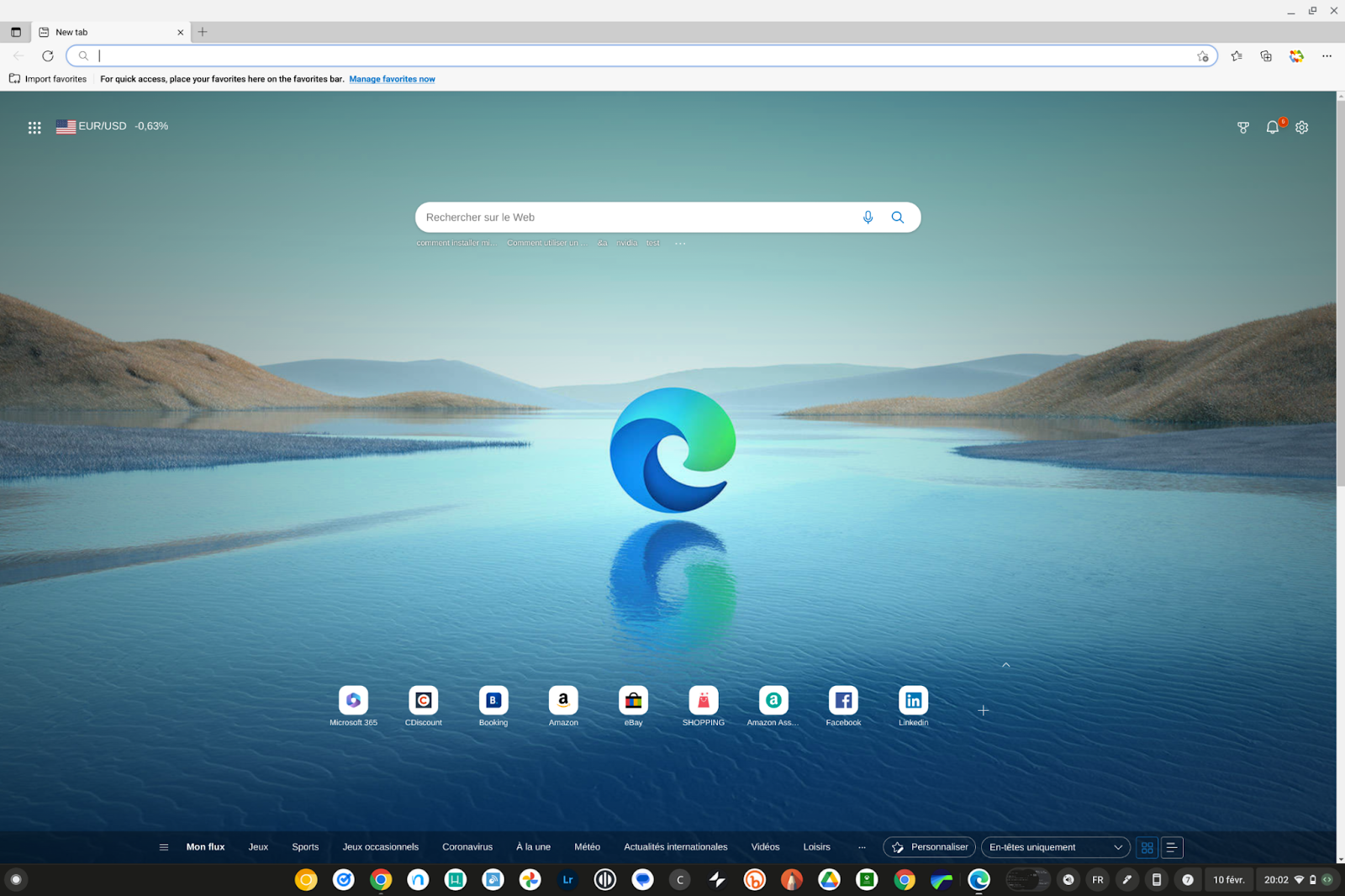Click the page vertical scrollbar

tap(1340, 294)
